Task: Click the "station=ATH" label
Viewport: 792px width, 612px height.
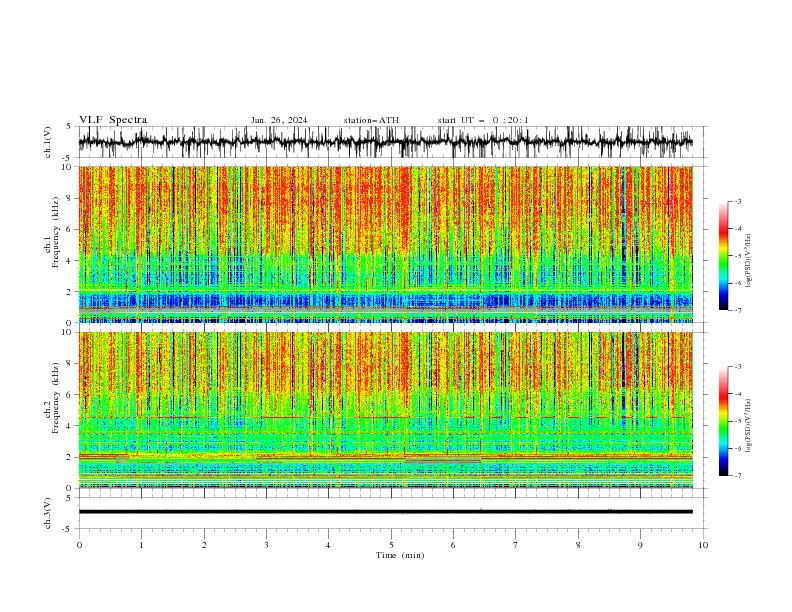Action: point(371,120)
